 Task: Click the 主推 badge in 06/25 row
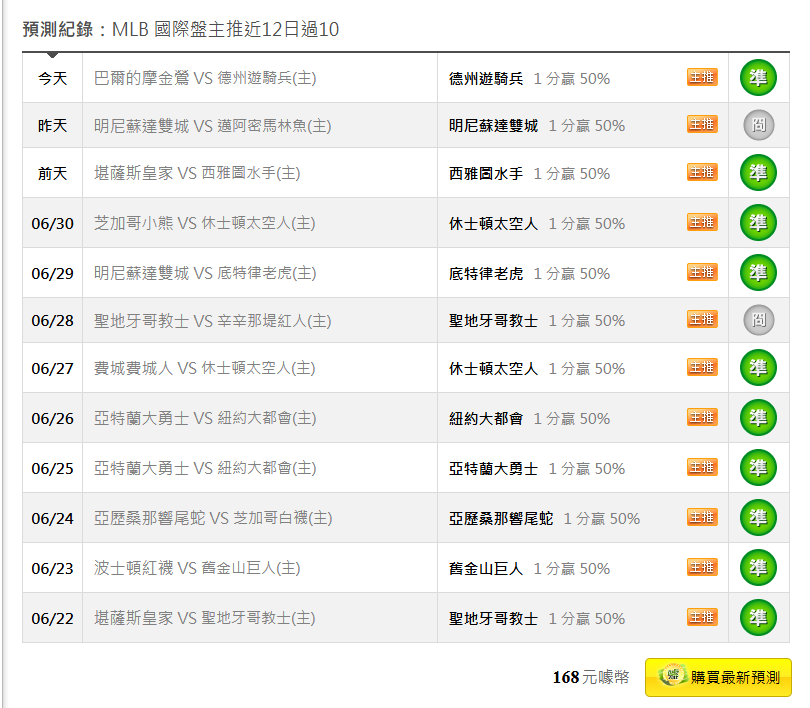[702, 467]
